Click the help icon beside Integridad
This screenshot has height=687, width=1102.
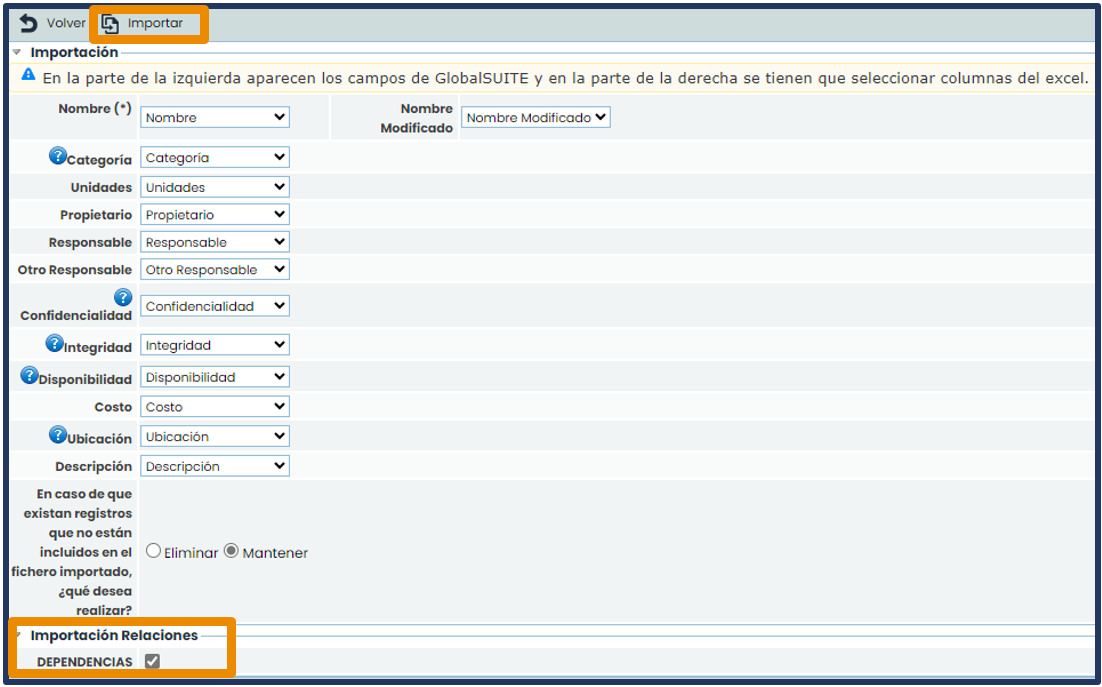pos(55,344)
